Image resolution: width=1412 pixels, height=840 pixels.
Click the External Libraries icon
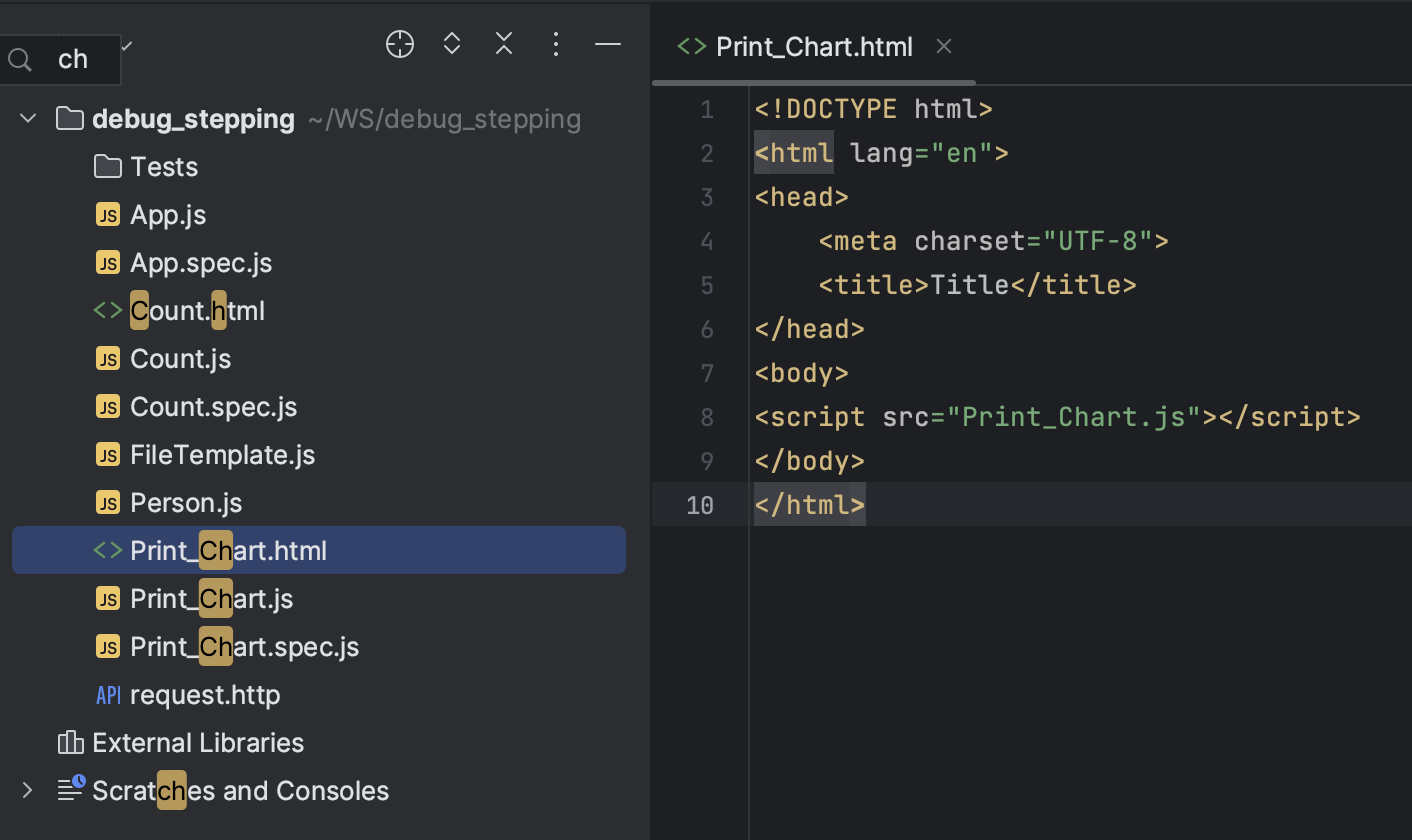tap(70, 742)
